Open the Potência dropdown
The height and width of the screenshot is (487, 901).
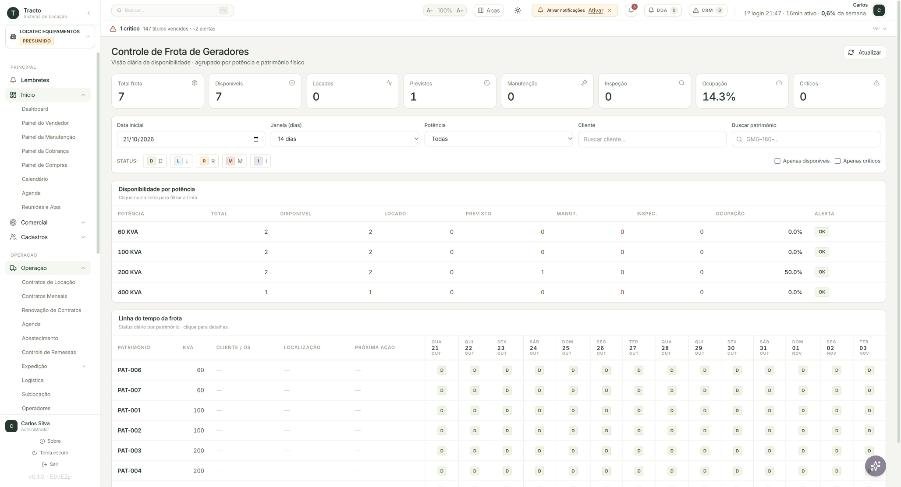pyautogui.click(x=499, y=139)
